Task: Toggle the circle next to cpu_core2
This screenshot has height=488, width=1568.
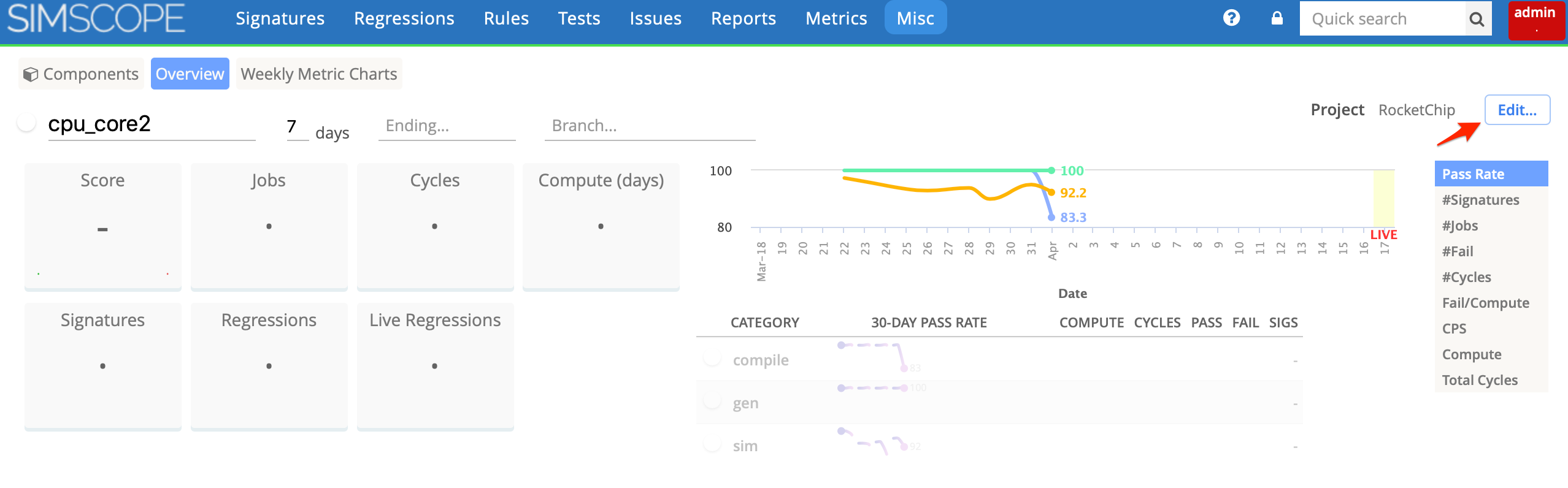Action: pyautogui.click(x=26, y=123)
